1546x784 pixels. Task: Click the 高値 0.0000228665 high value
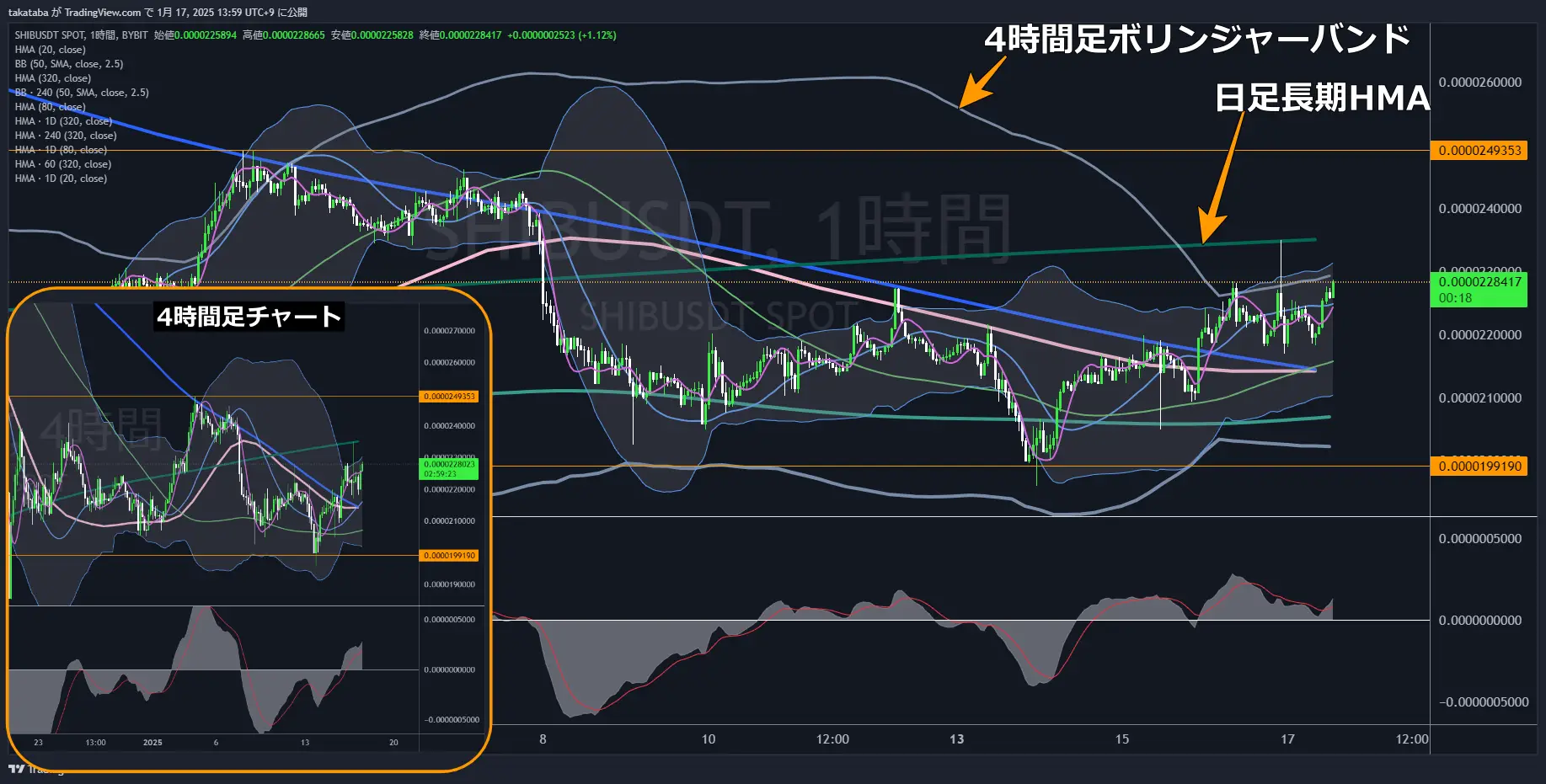[284, 35]
